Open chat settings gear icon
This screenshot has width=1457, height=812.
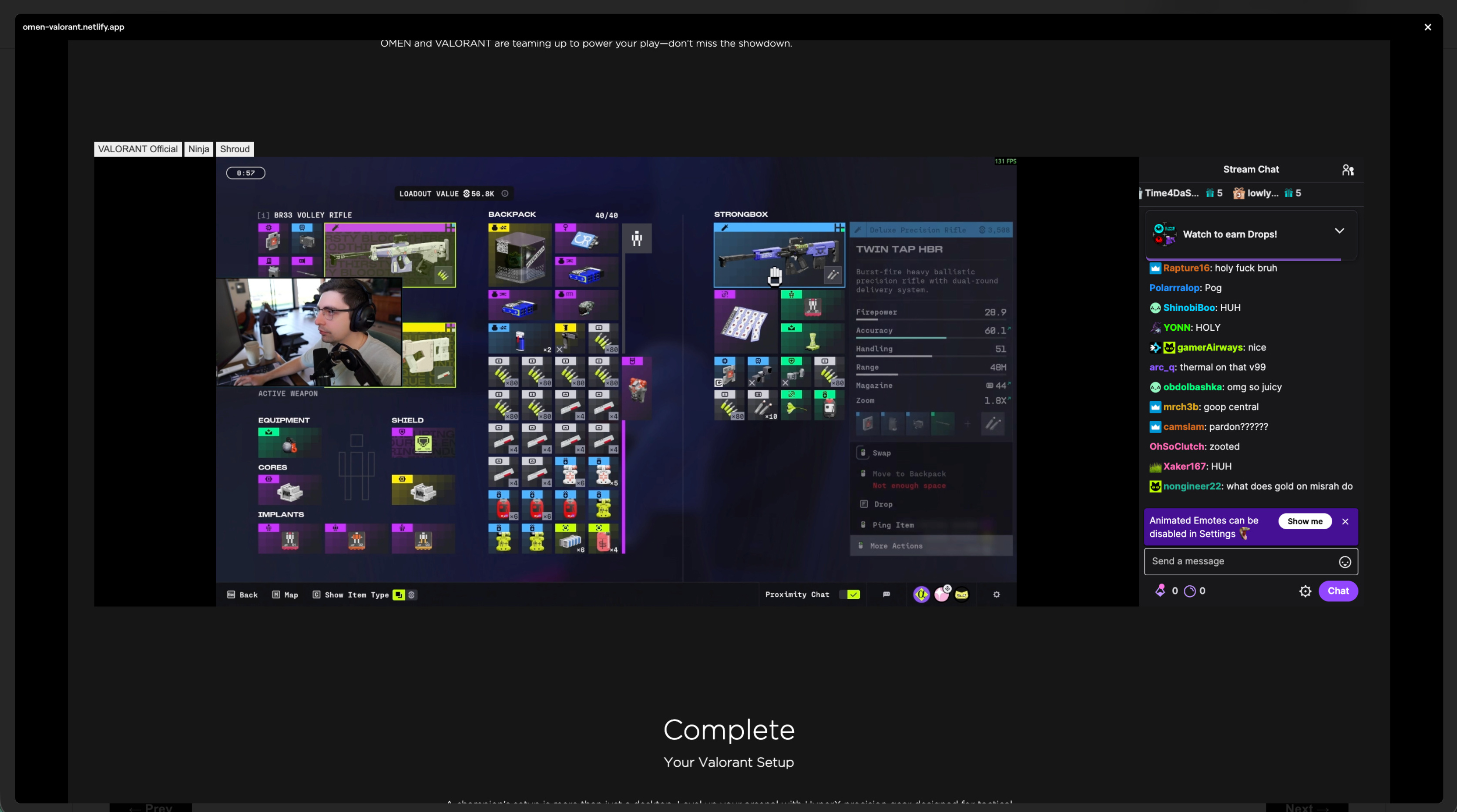coord(1305,591)
